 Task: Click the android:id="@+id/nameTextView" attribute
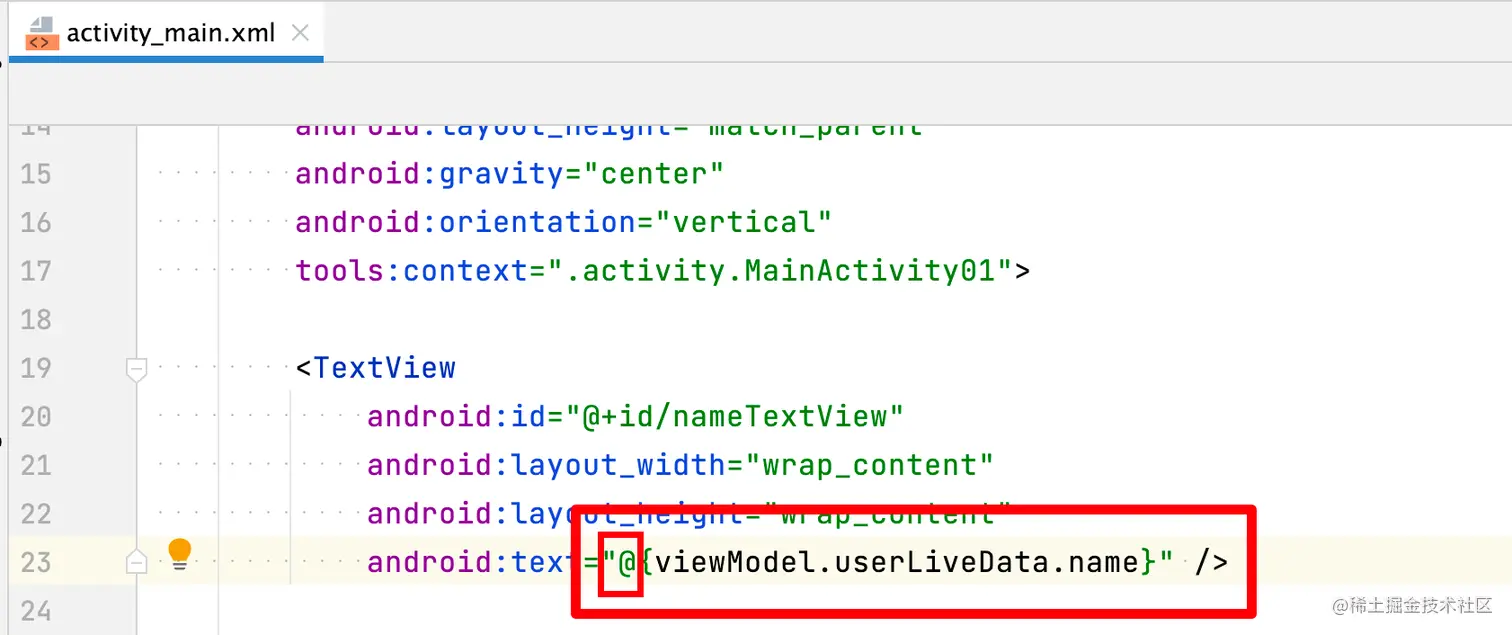(x=635, y=416)
